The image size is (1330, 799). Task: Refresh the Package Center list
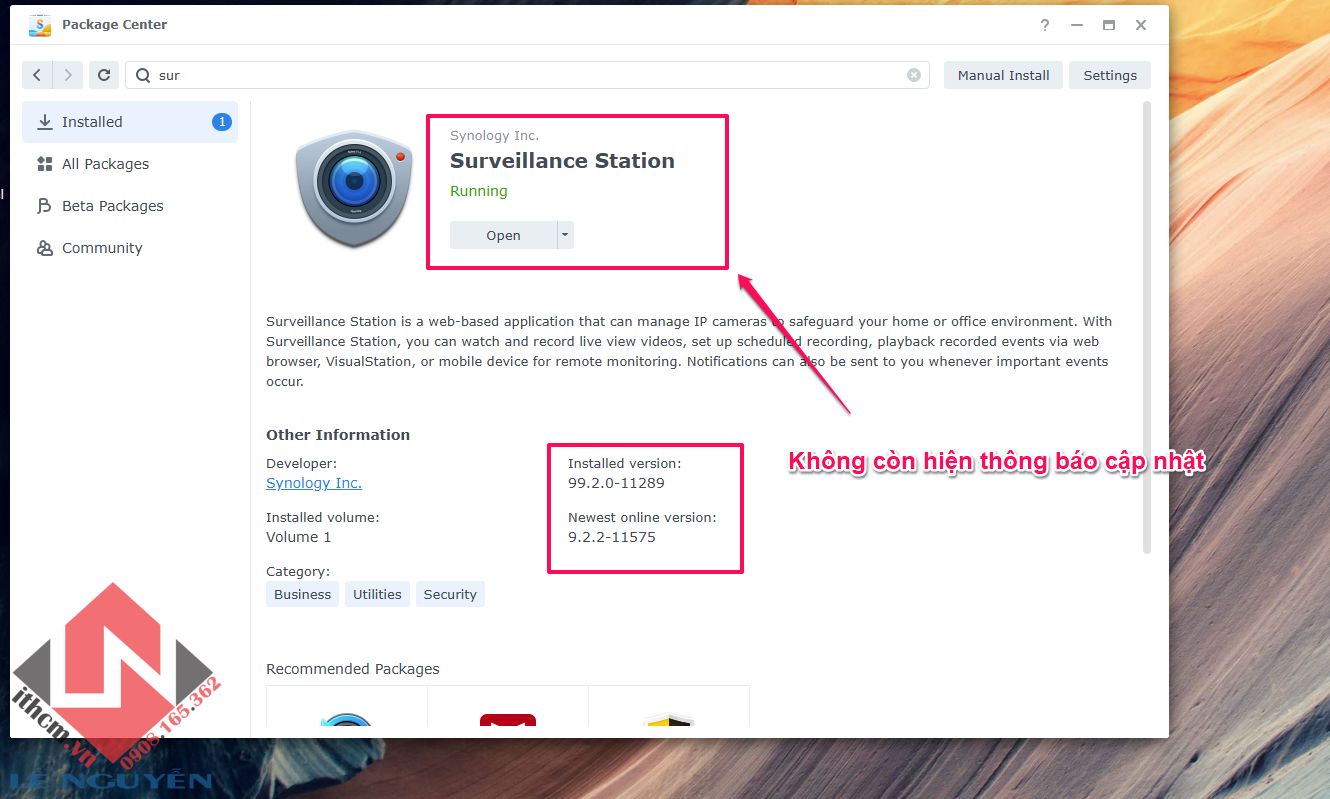pyautogui.click(x=104, y=75)
